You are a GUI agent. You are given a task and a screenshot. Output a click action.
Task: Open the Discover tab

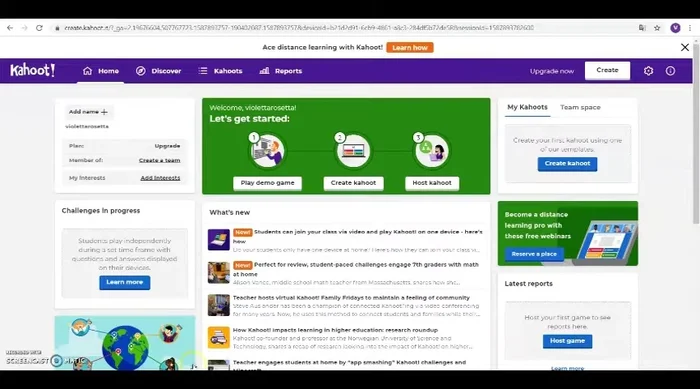[158, 71]
